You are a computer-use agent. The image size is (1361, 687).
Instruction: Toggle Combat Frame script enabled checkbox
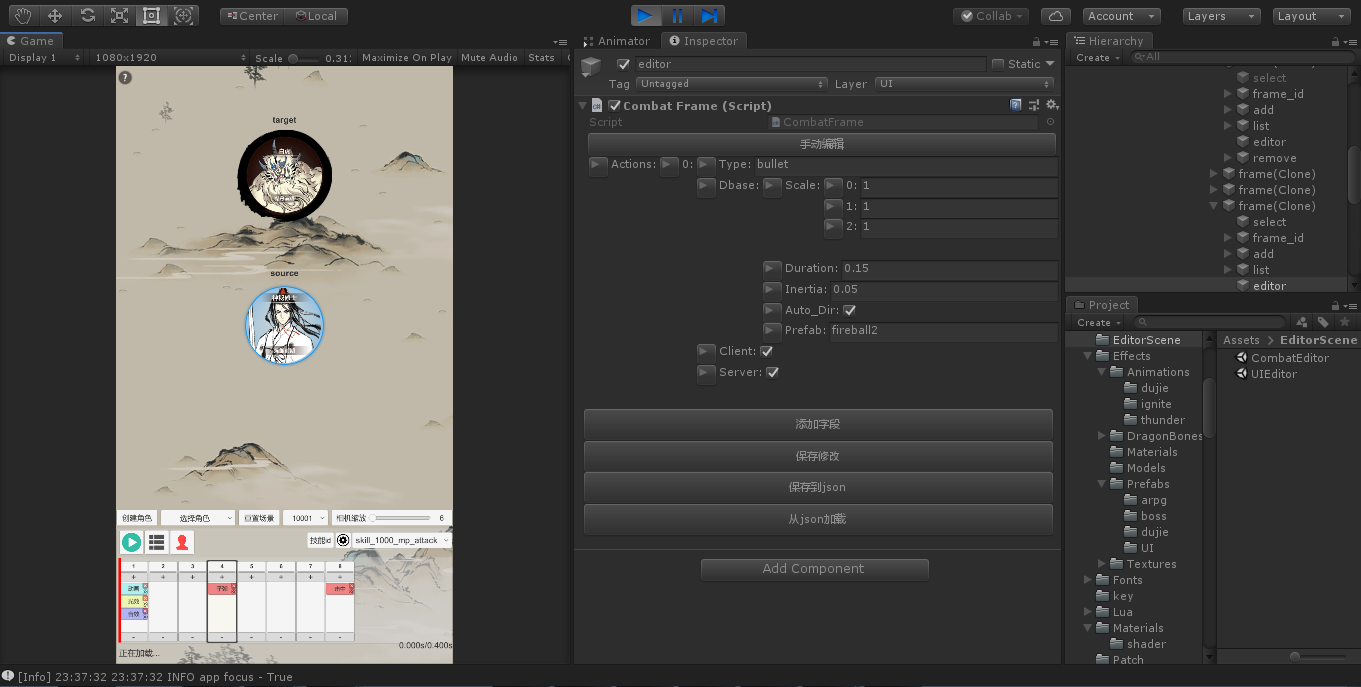614,105
